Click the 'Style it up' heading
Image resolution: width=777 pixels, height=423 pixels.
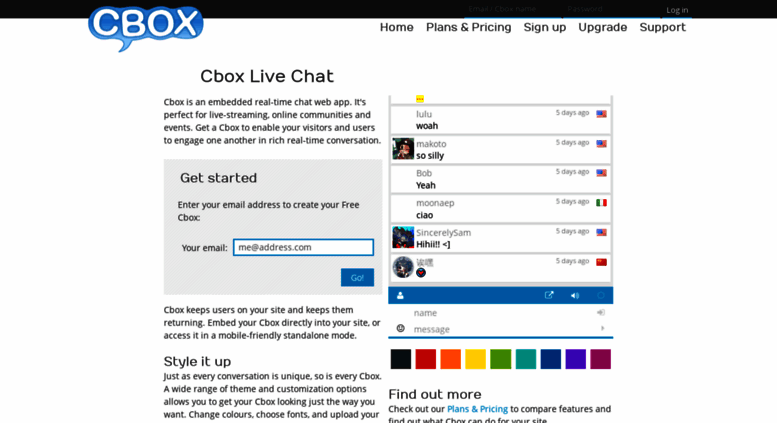pos(197,362)
